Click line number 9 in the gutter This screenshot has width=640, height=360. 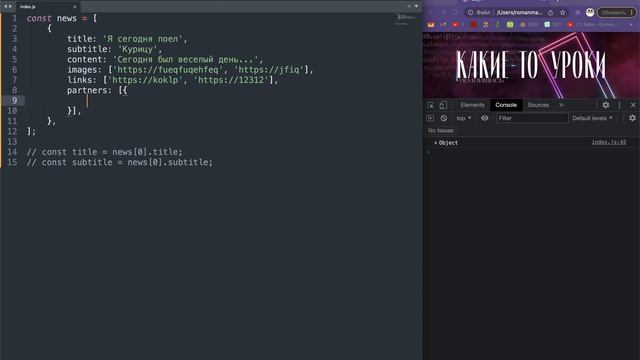point(14,100)
